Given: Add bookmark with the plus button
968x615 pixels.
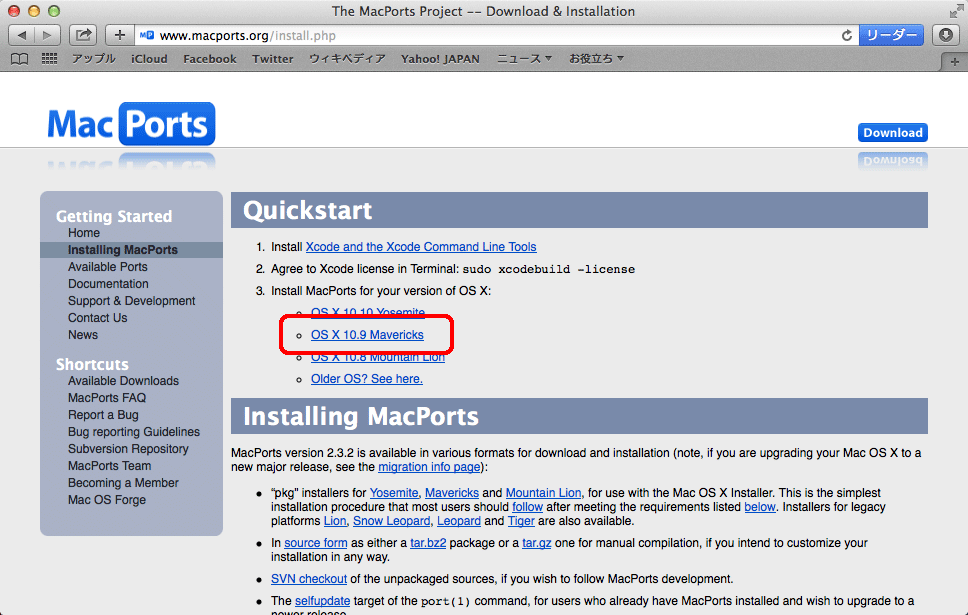Looking at the screenshot, I should tap(120, 35).
